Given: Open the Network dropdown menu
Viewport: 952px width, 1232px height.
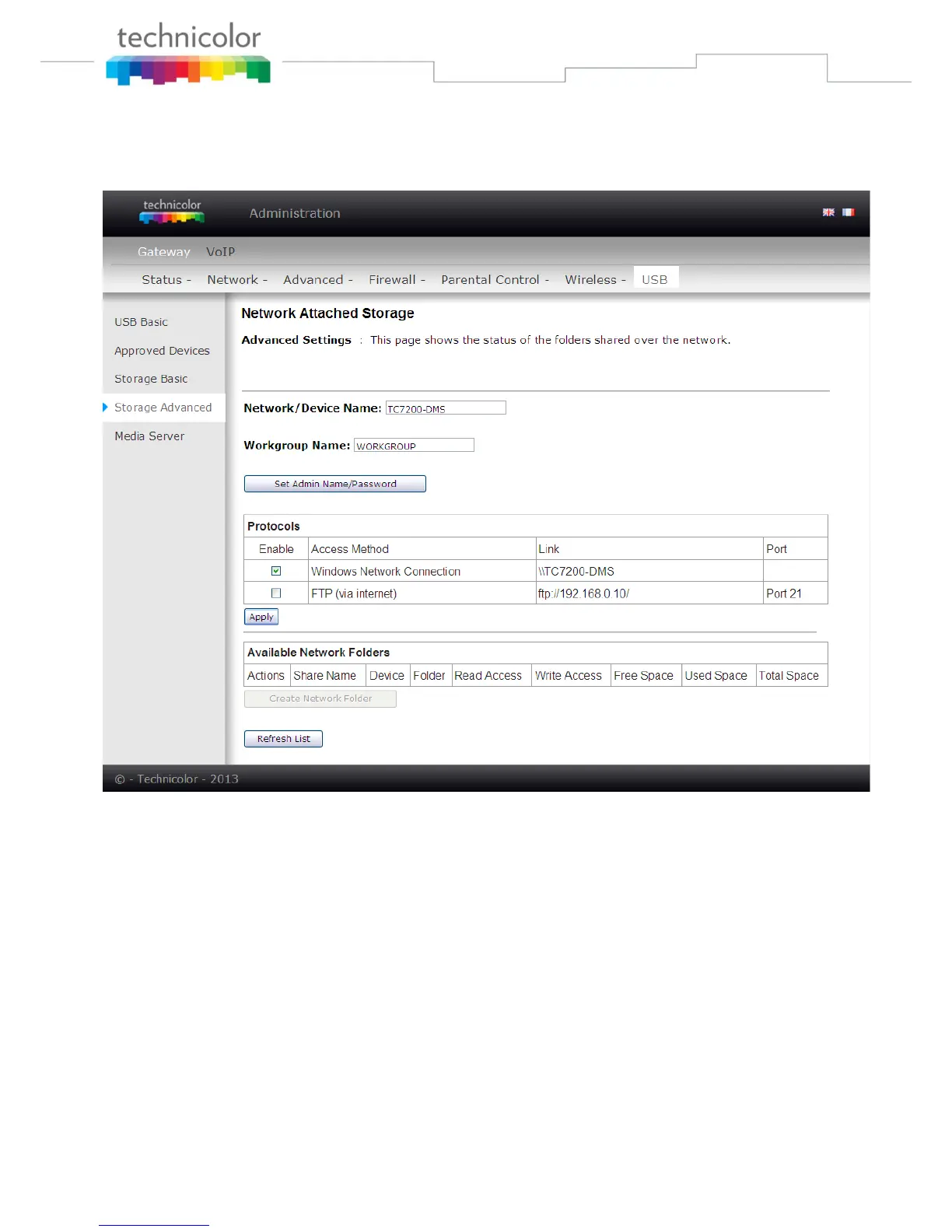Looking at the screenshot, I should pos(237,279).
